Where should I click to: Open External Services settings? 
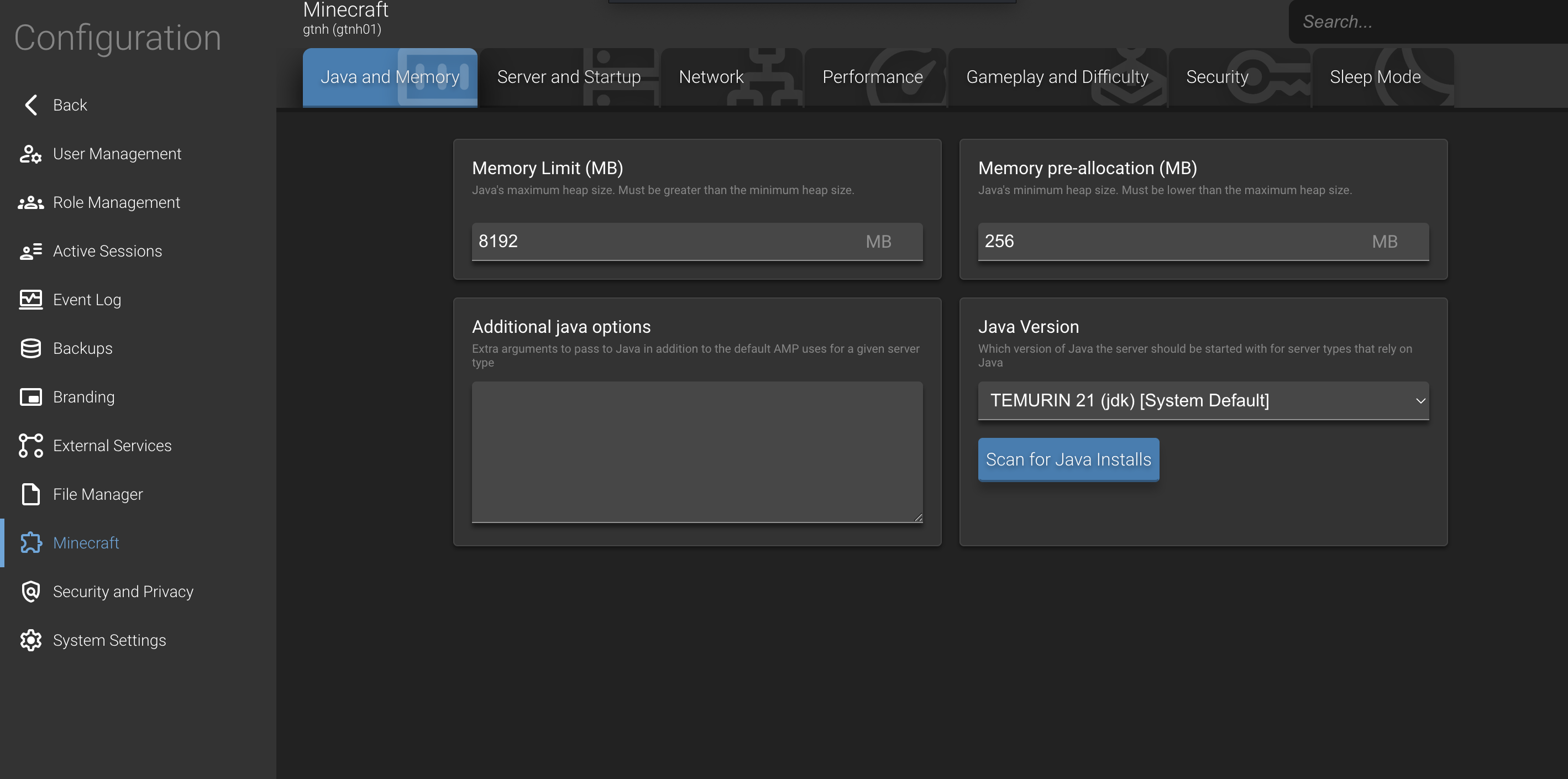click(x=138, y=446)
